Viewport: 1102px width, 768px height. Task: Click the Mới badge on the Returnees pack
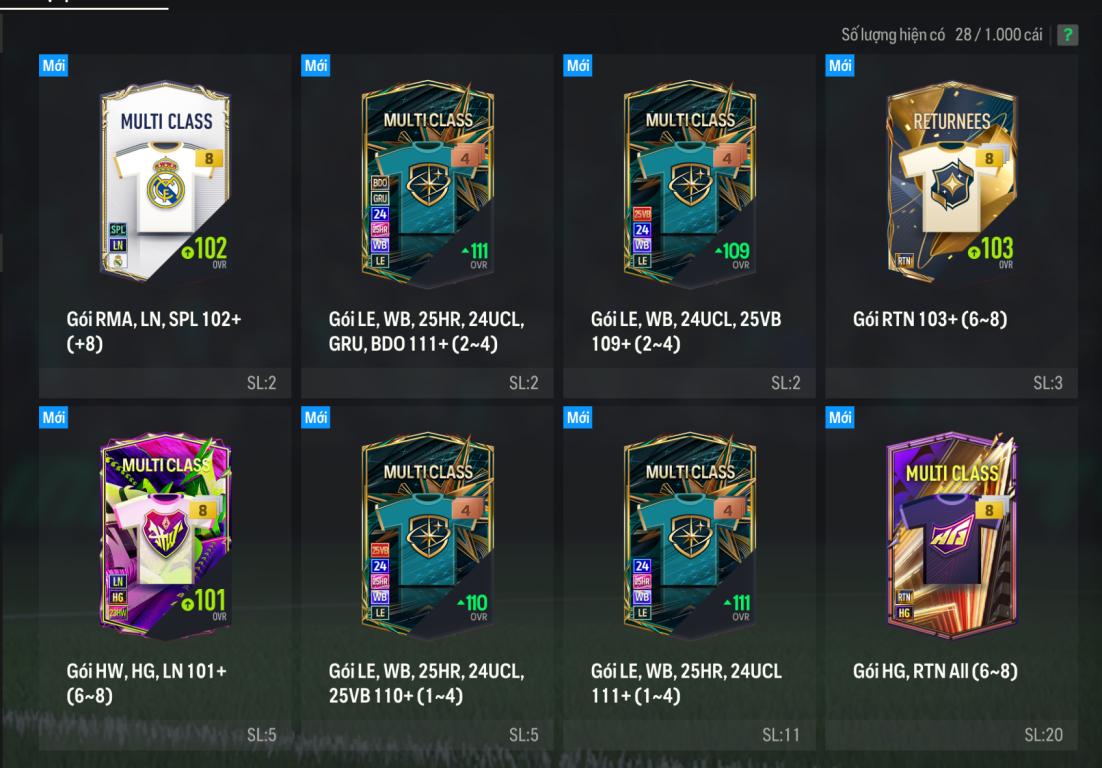tap(840, 65)
